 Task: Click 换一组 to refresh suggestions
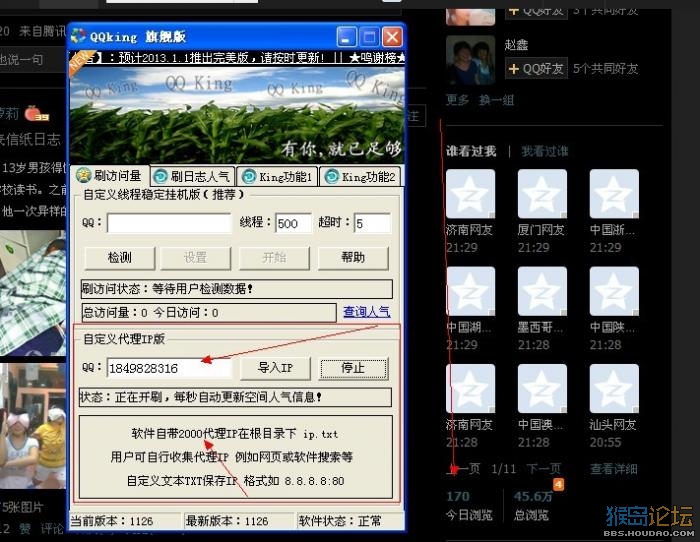click(x=496, y=100)
